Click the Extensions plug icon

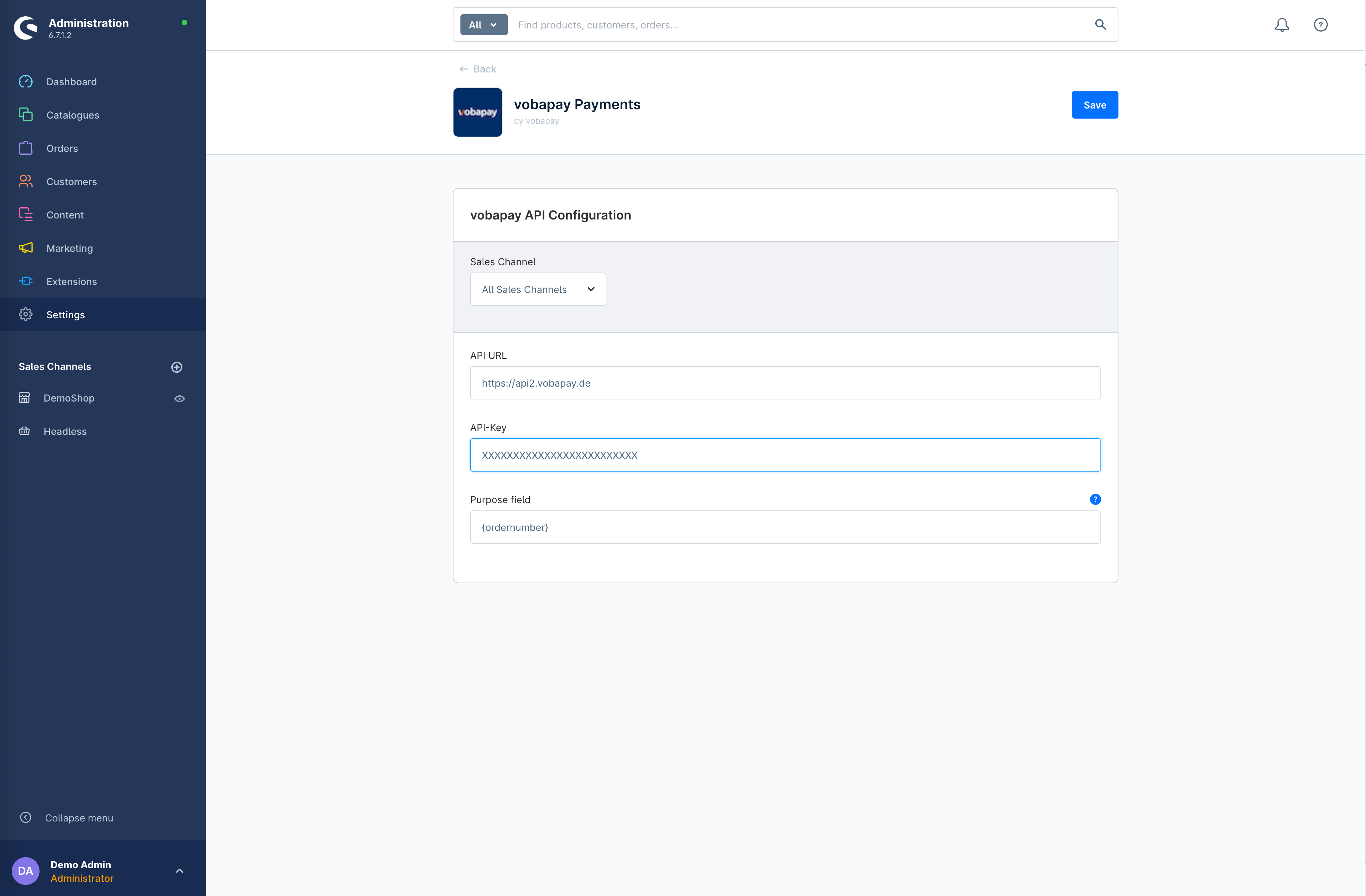pyautogui.click(x=26, y=281)
